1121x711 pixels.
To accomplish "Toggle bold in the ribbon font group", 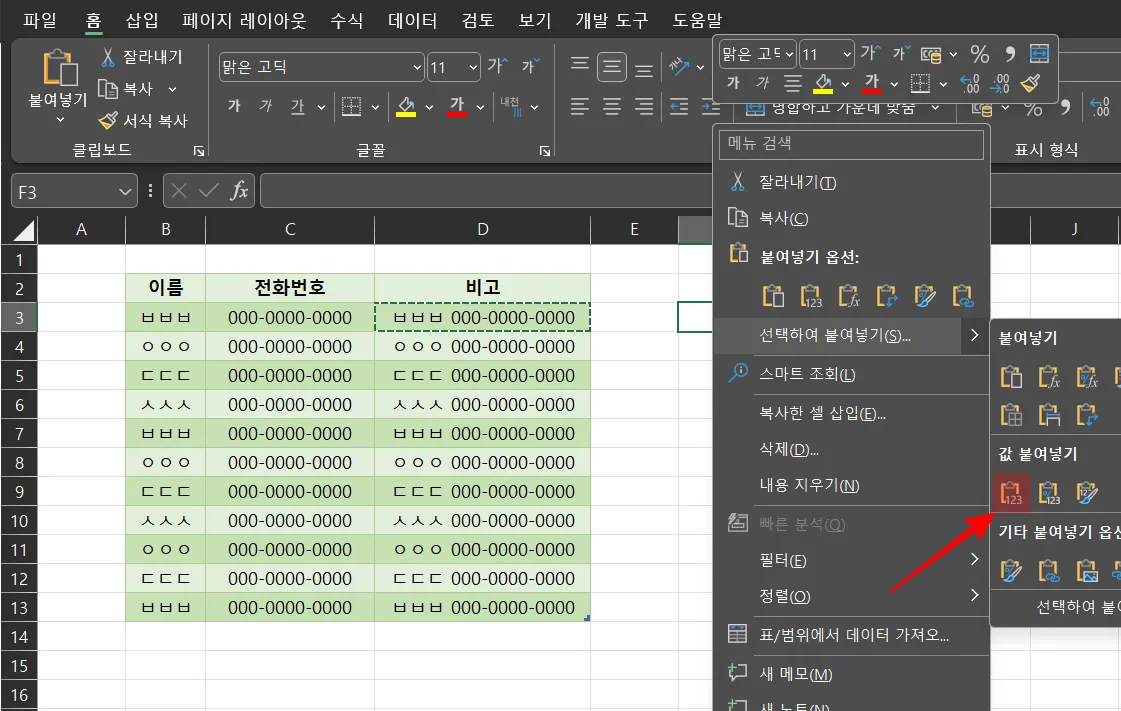I will point(234,106).
